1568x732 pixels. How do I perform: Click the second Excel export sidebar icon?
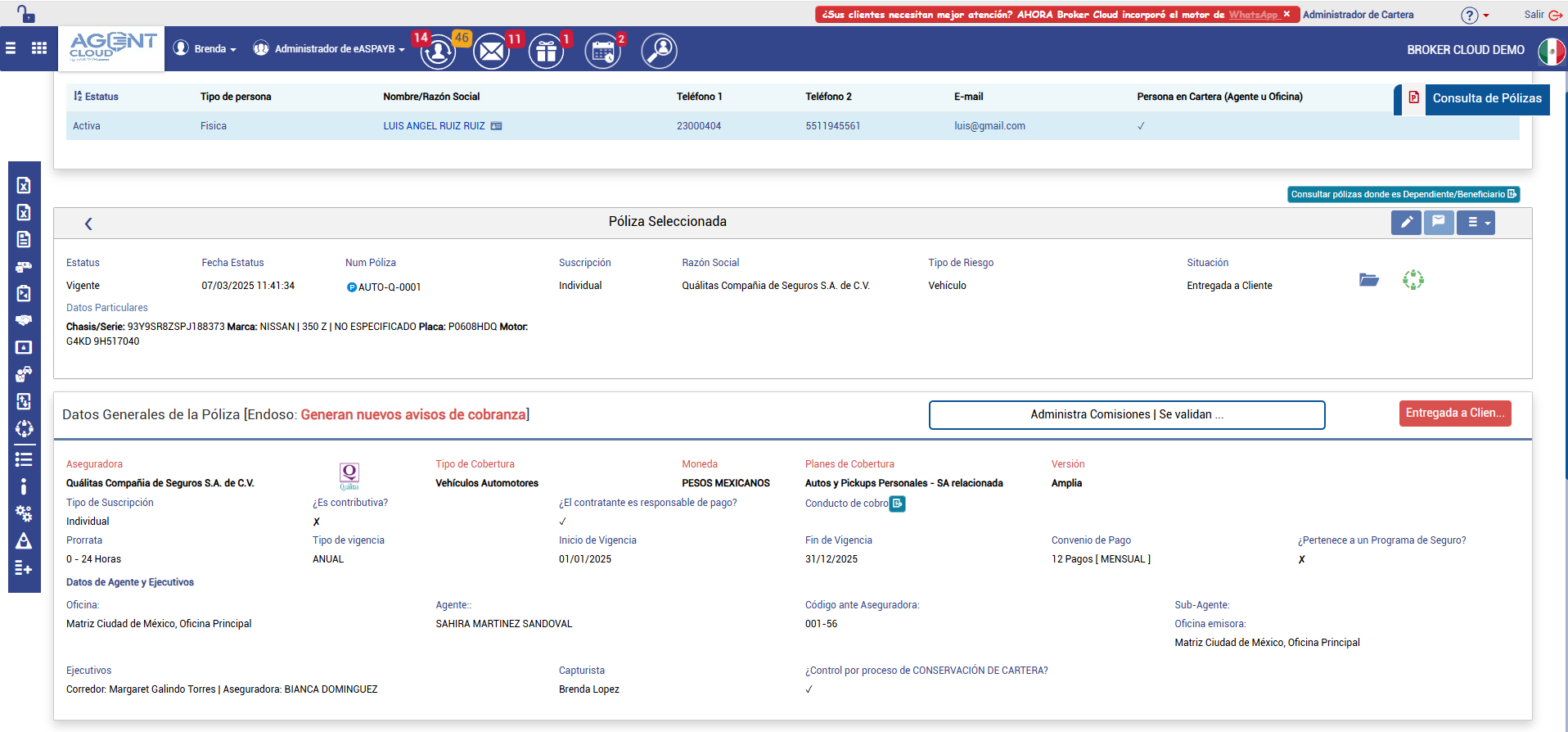(24, 213)
